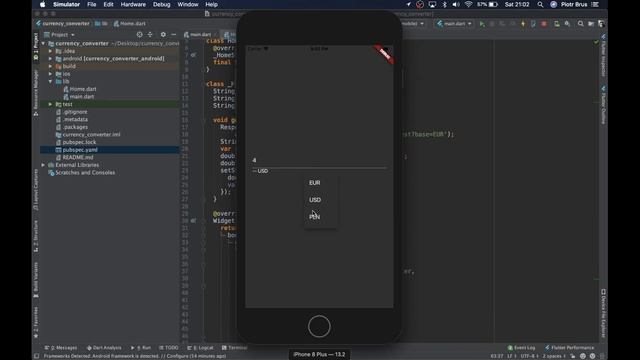Expand the android folder
Viewport: 640px width, 360px height.
(51, 59)
